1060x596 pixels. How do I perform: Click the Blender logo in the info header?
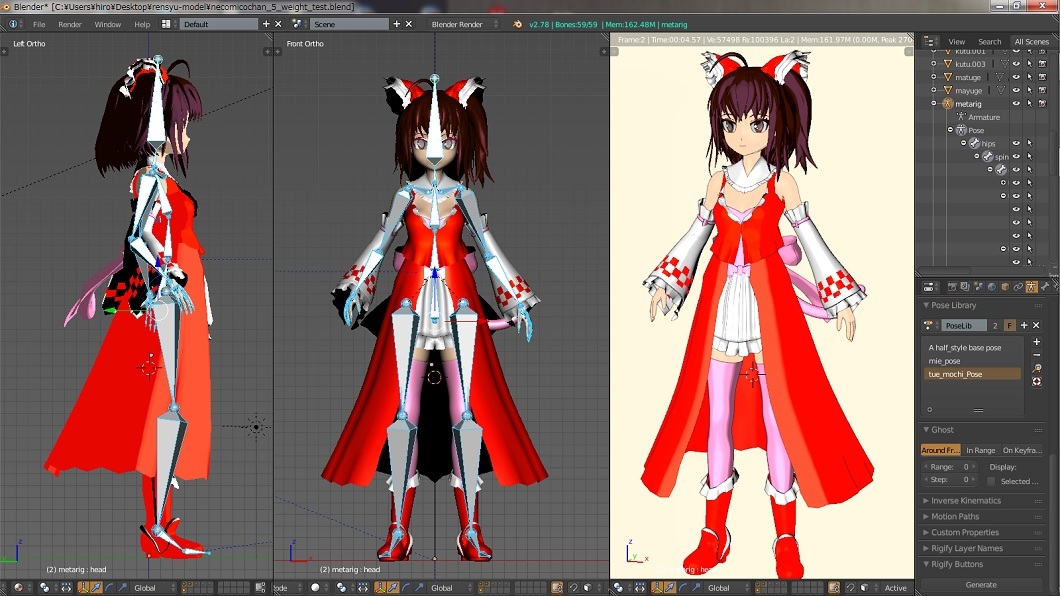point(517,24)
